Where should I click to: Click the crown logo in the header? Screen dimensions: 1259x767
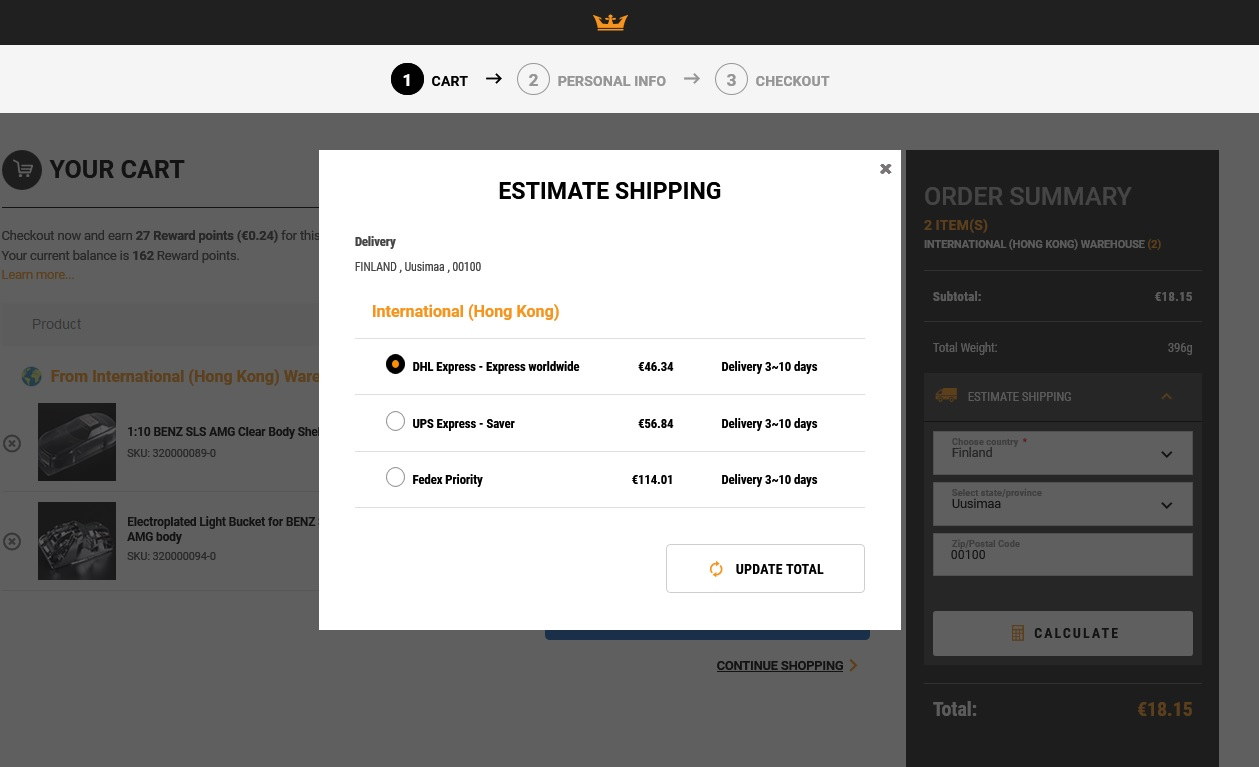pyautogui.click(x=610, y=22)
